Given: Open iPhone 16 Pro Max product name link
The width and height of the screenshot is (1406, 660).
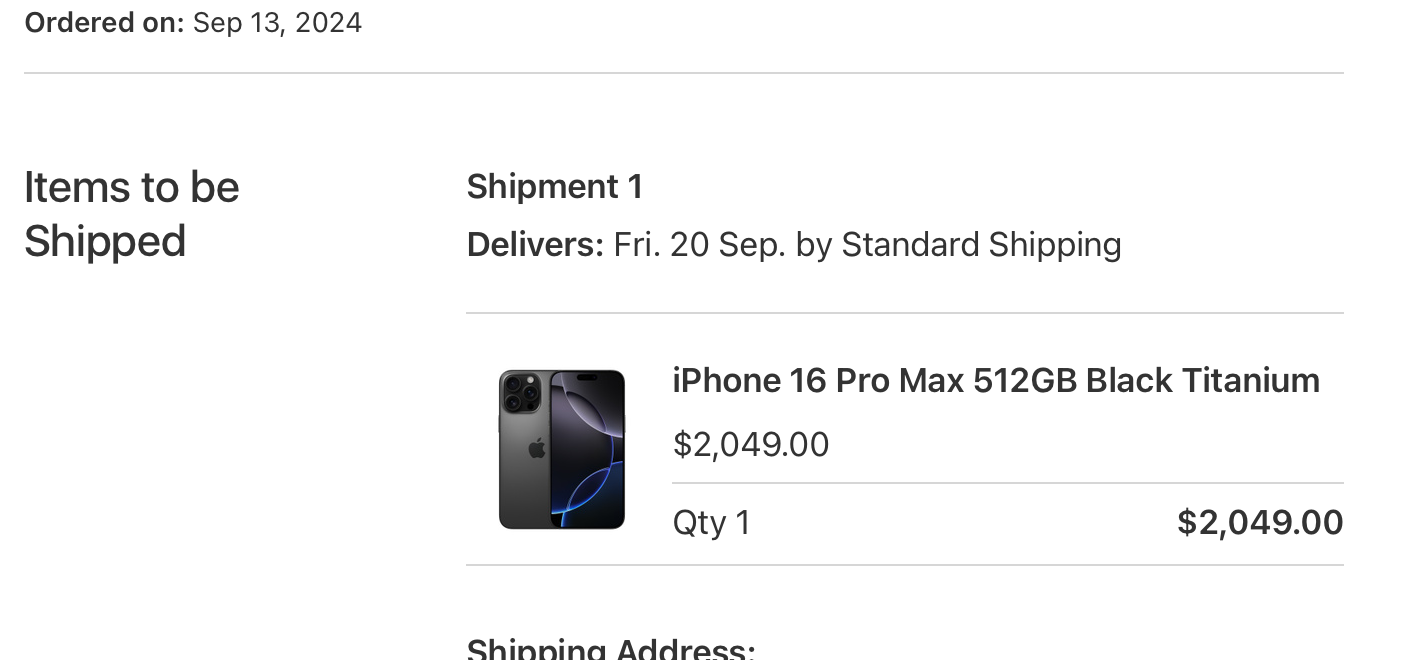Looking at the screenshot, I should click(995, 381).
